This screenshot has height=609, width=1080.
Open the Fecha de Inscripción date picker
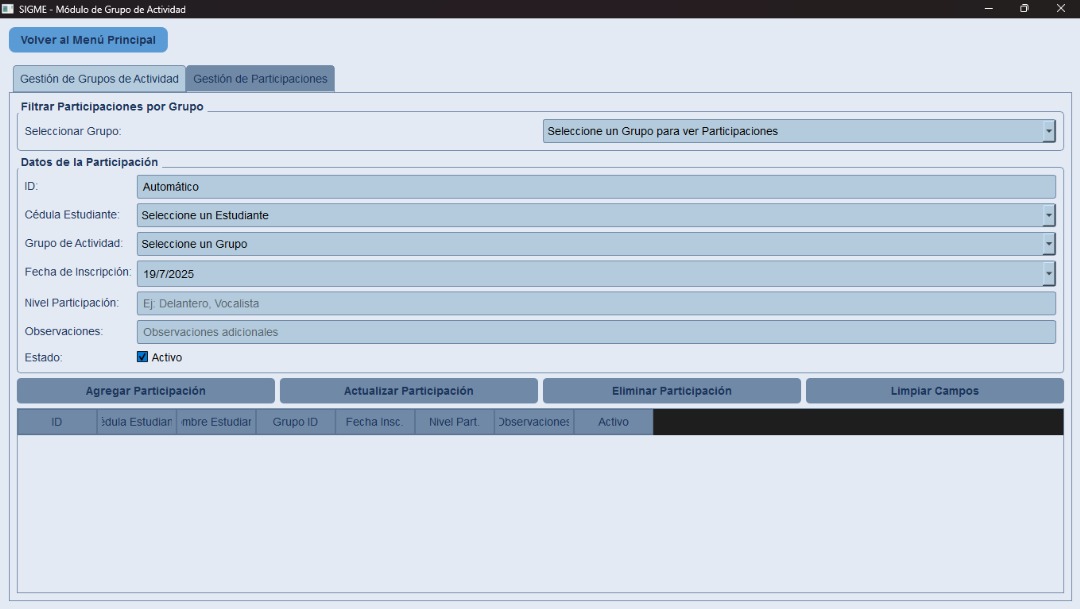pyautogui.click(x=1048, y=273)
